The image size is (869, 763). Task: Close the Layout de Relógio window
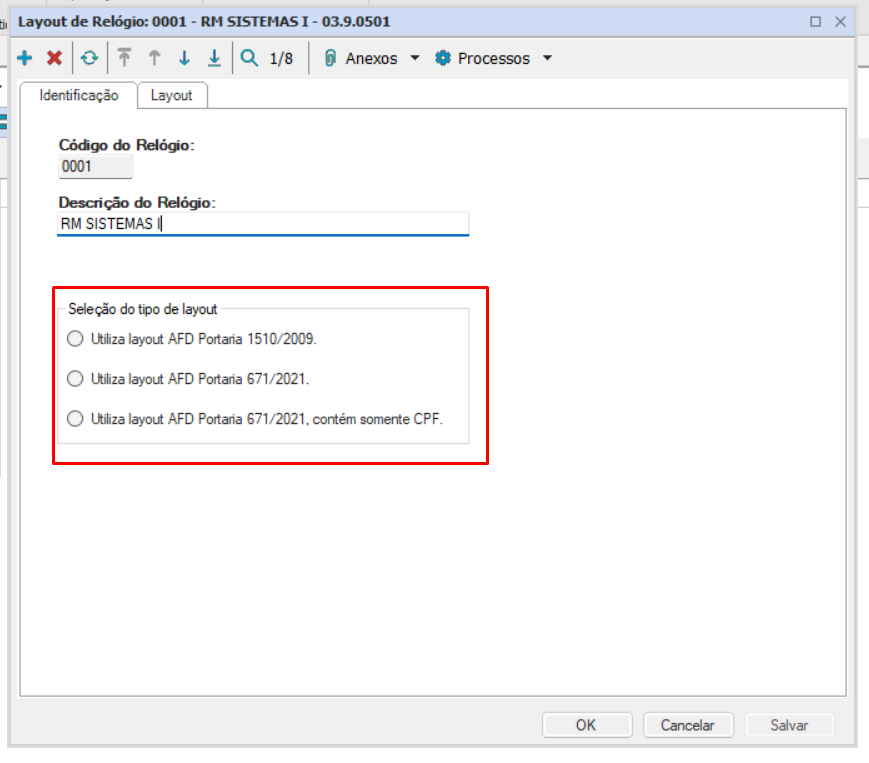click(840, 22)
